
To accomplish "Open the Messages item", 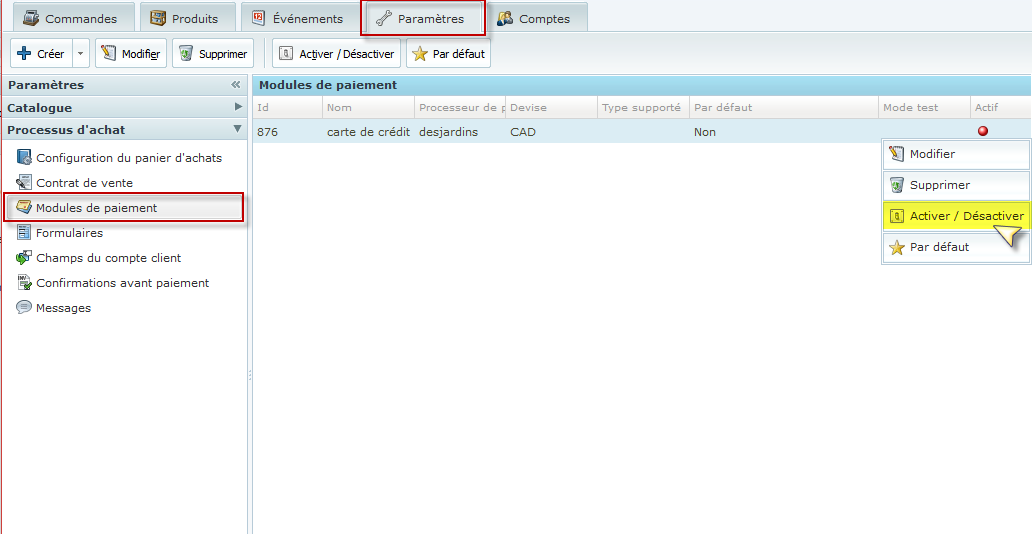I will pyautogui.click(x=63, y=308).
